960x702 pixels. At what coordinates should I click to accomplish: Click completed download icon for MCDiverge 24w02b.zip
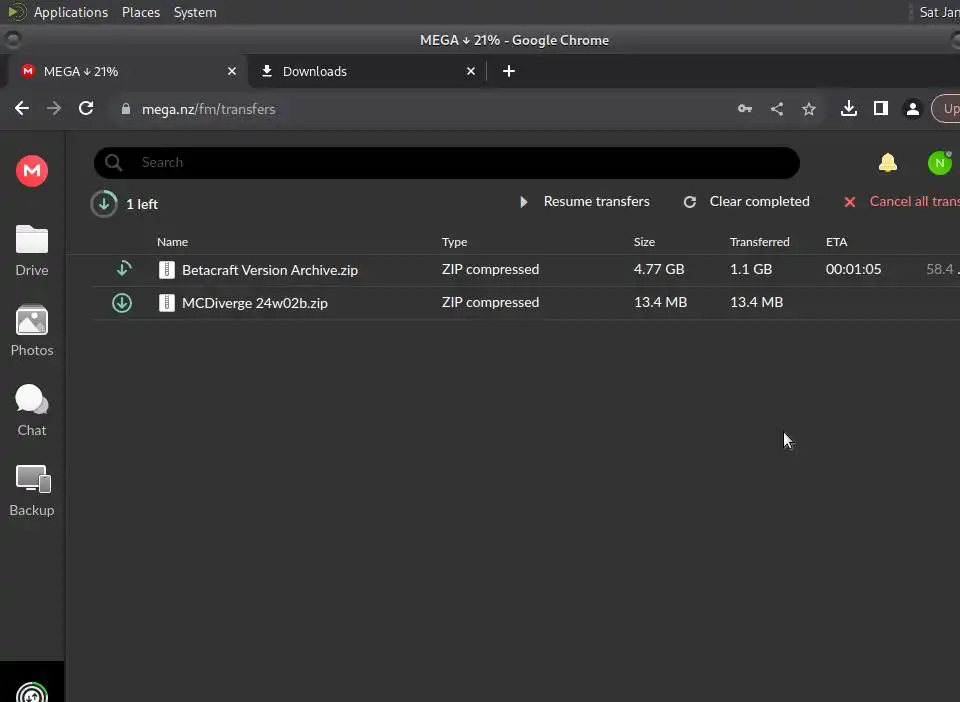(x=122, y=302)
